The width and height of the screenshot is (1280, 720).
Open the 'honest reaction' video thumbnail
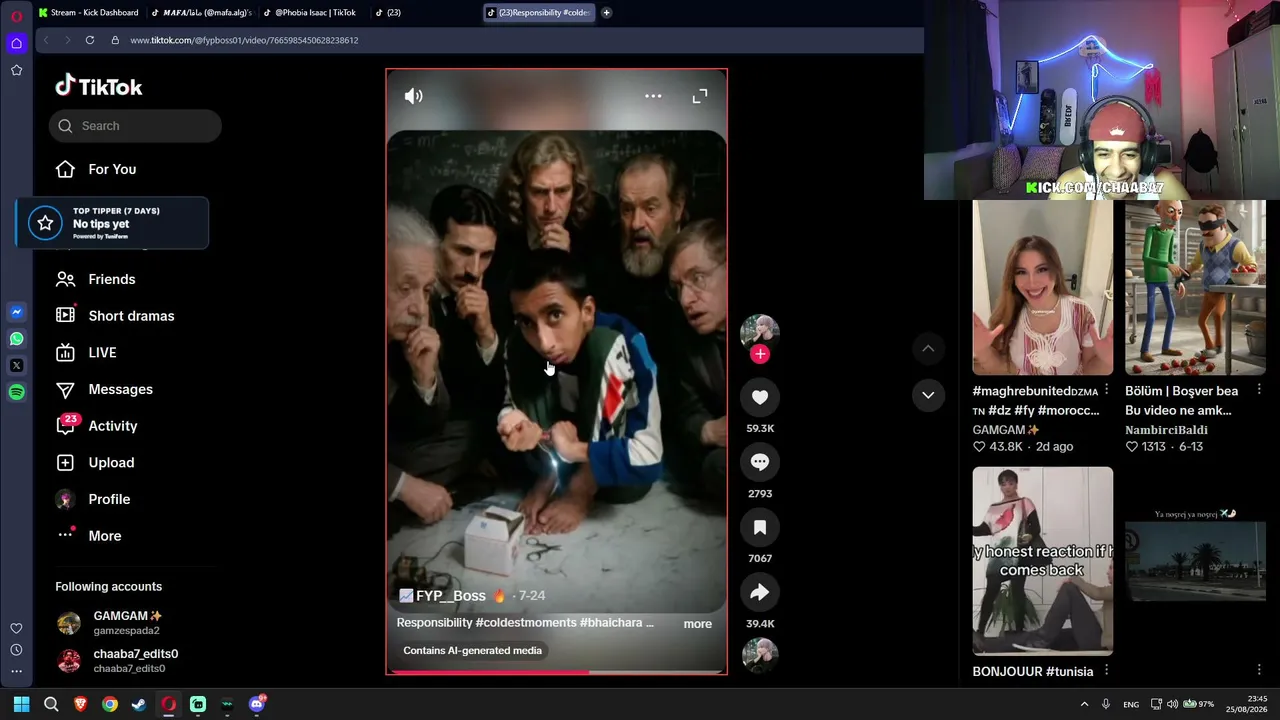tap(1042, 561)
